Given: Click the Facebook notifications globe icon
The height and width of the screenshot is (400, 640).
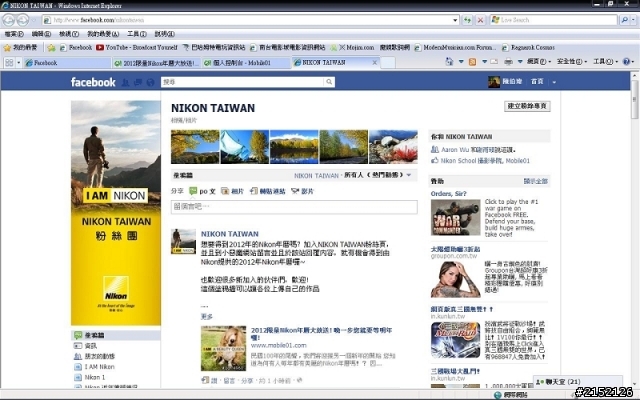Looking at the screenshot, I should 151,82.
